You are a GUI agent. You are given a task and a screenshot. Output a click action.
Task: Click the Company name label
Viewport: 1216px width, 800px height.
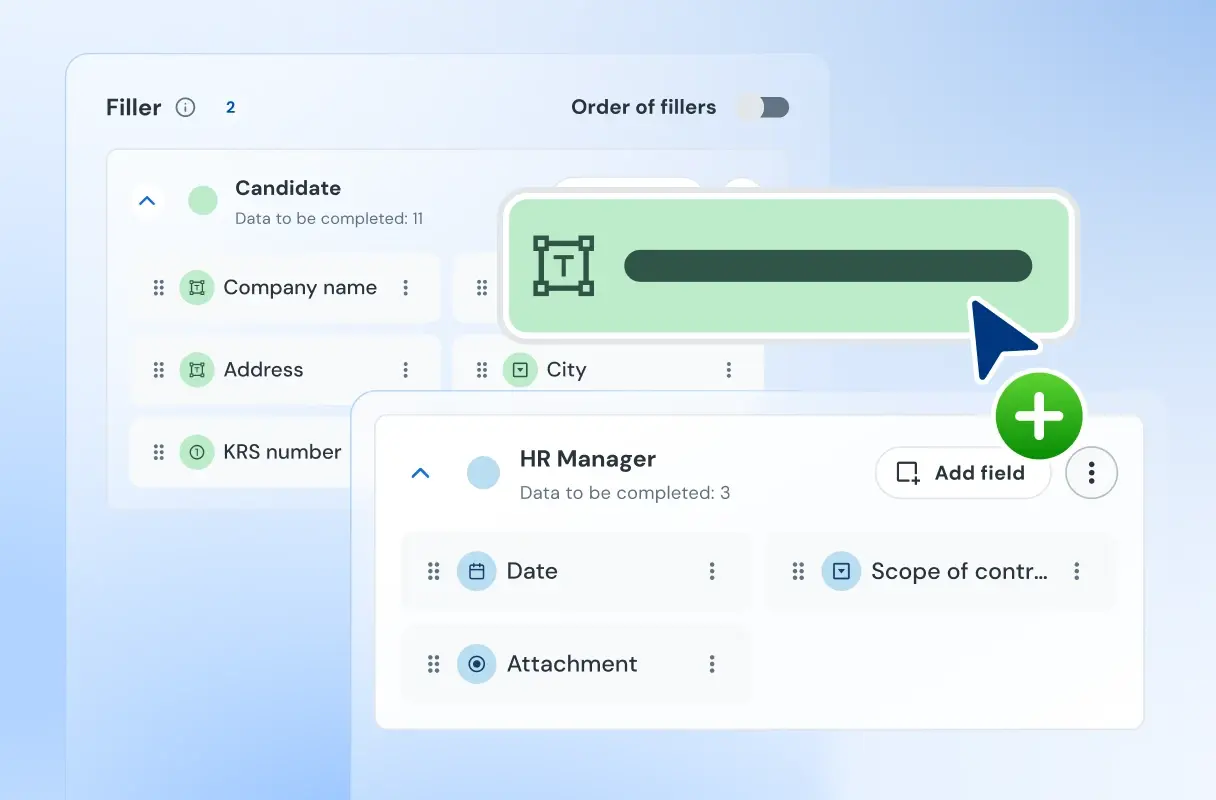pyautogui.click(x=300, y=288)
